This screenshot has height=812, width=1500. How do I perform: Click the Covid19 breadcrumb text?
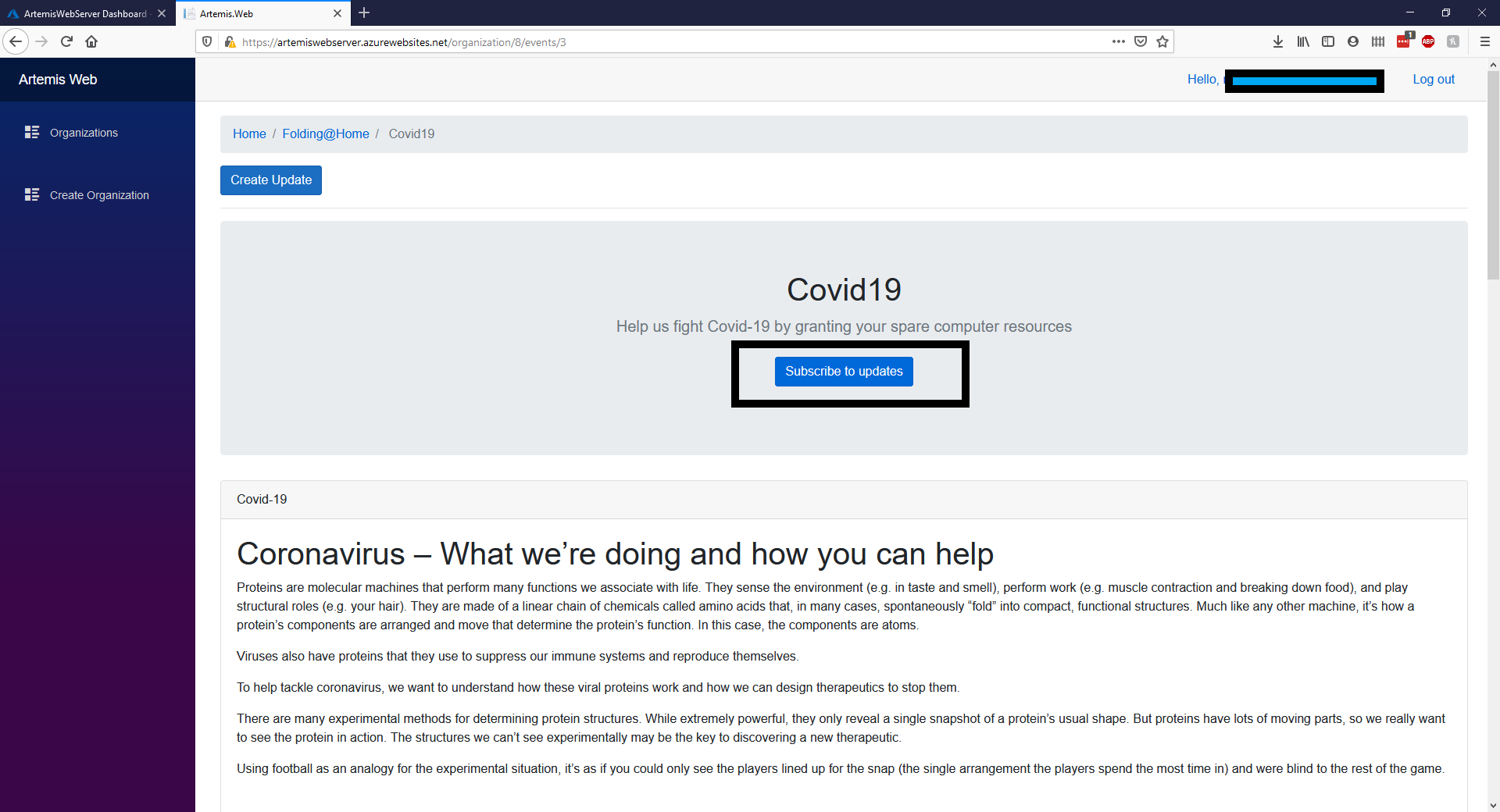[412, 134]
